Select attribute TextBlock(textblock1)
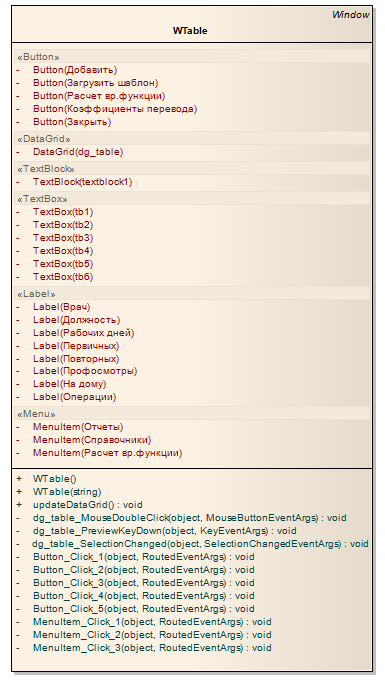Screen dimensions: 385x680 (82, 182)
